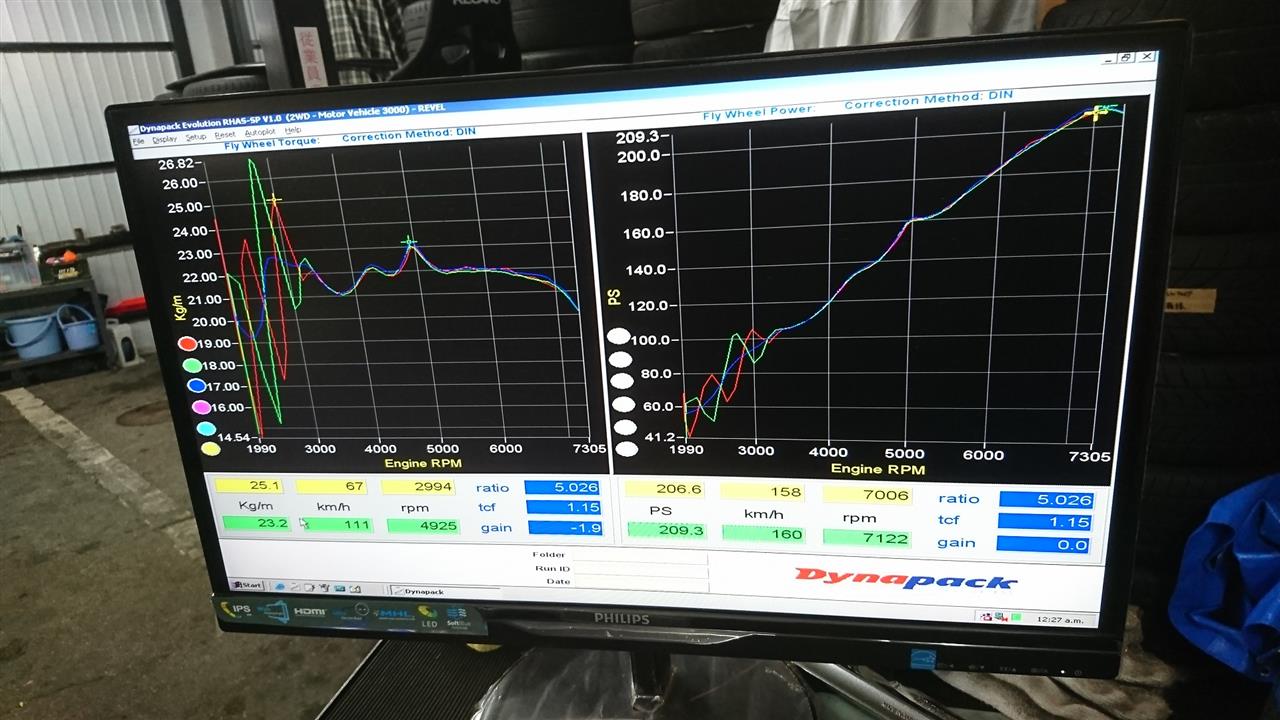Viewport: 1280px width, 720px height.
Task: Click the Dynapack logo
Action: click(x=906, y=578)
